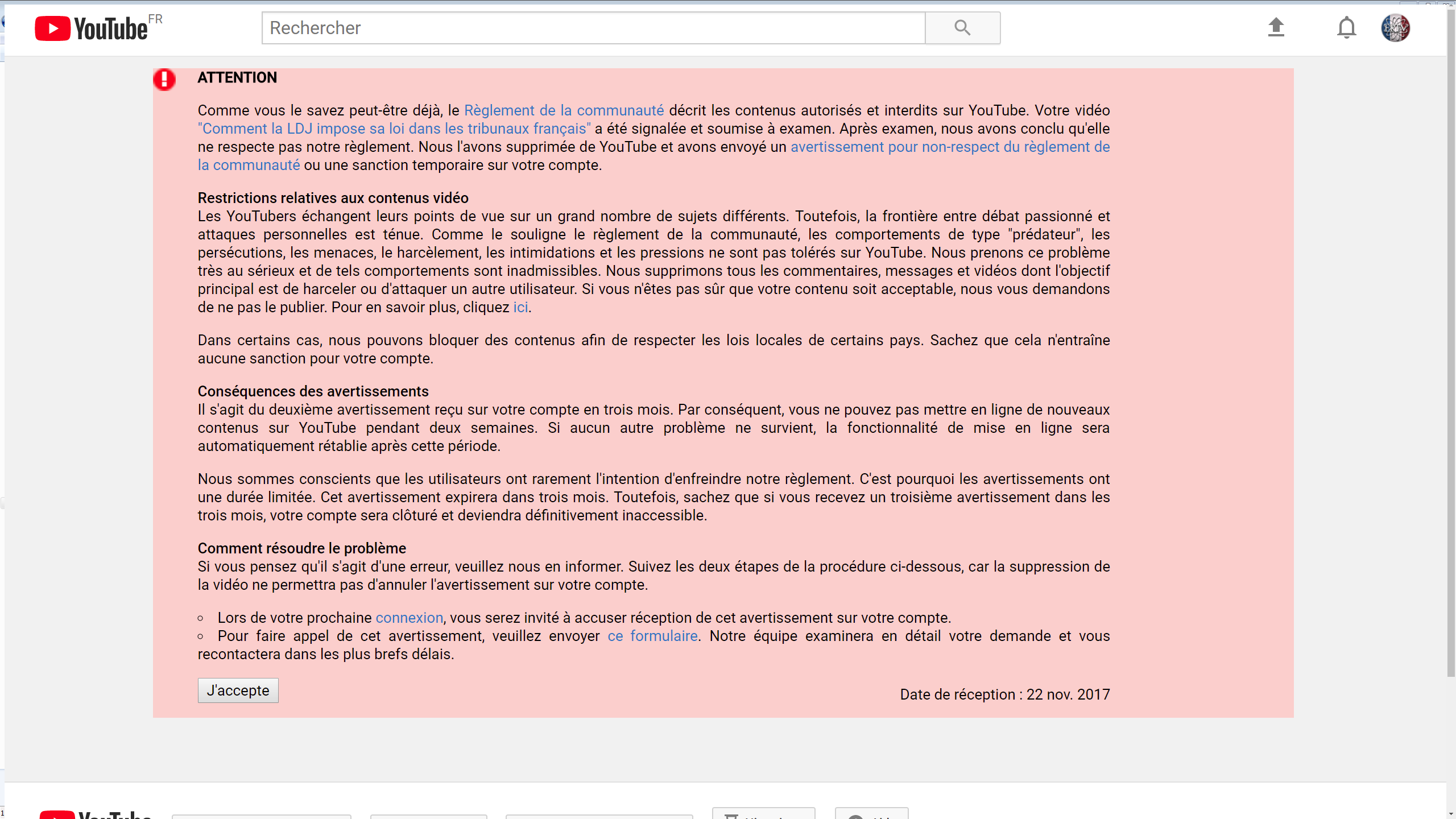Click the magnifying glass search button

(x=962, y=28)
